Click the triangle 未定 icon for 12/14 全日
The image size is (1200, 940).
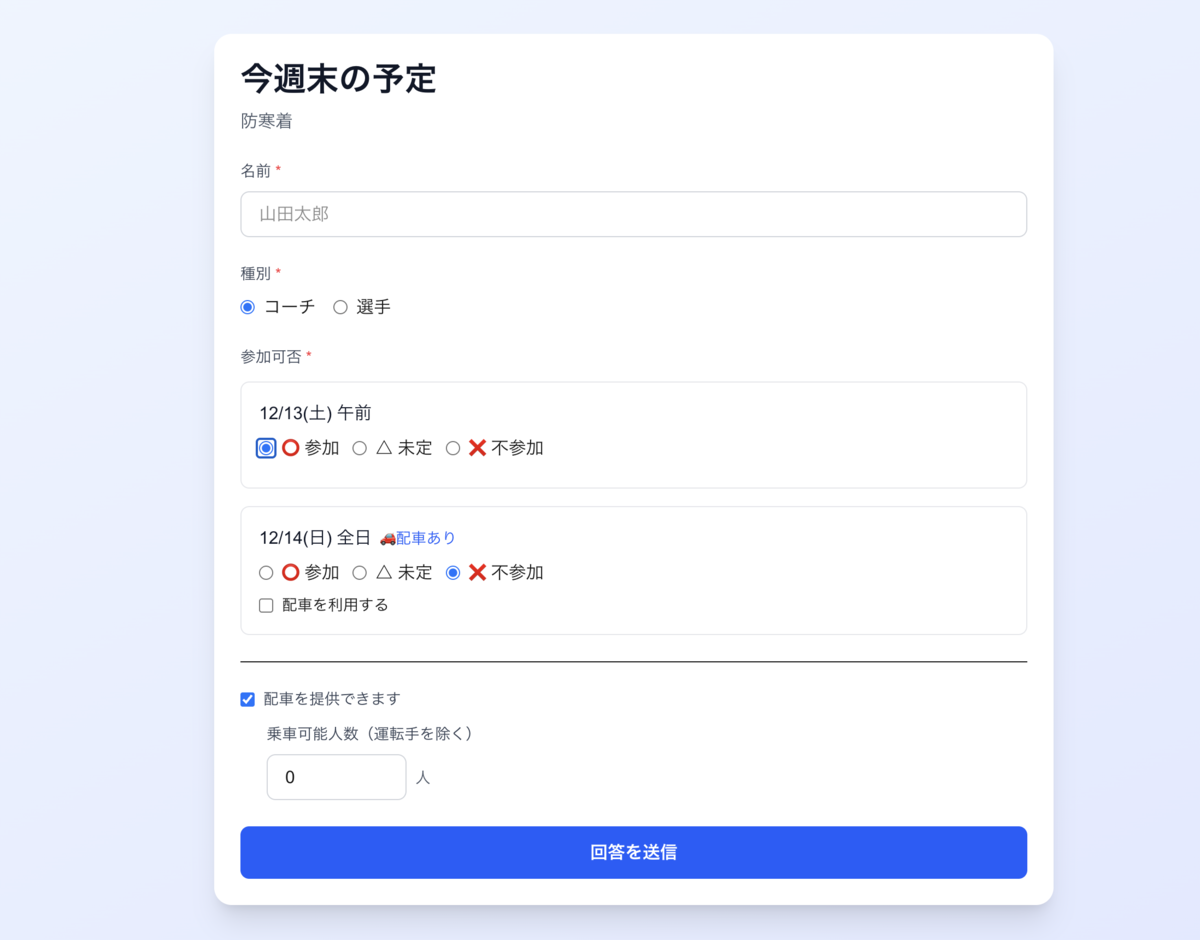(384, 573)
